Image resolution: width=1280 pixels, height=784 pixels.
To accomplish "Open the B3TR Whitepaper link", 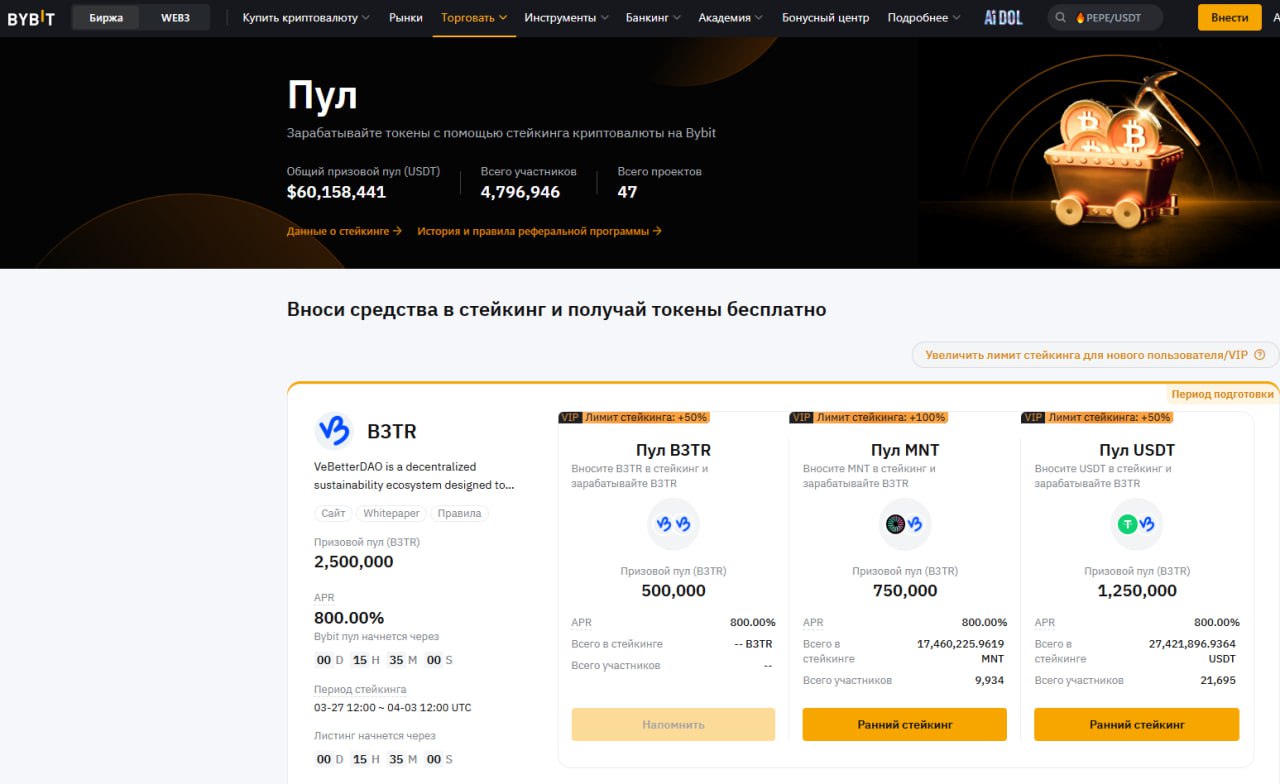I will [x=391, y=513].
